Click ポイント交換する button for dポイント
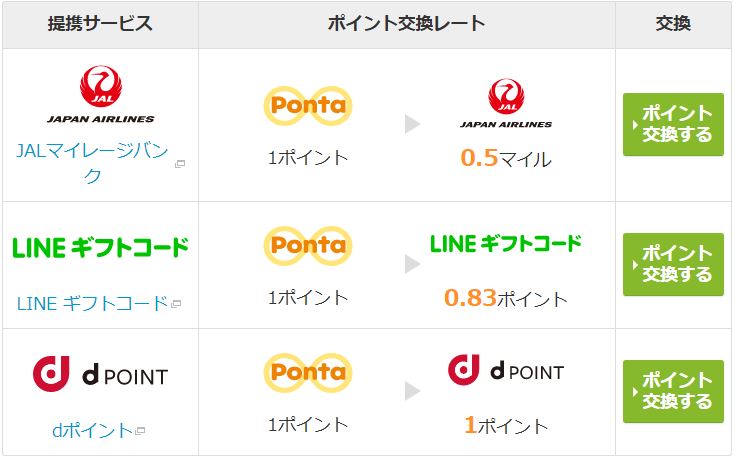Image resolution: width=735 pixels, height=460 pixels. 673,392
